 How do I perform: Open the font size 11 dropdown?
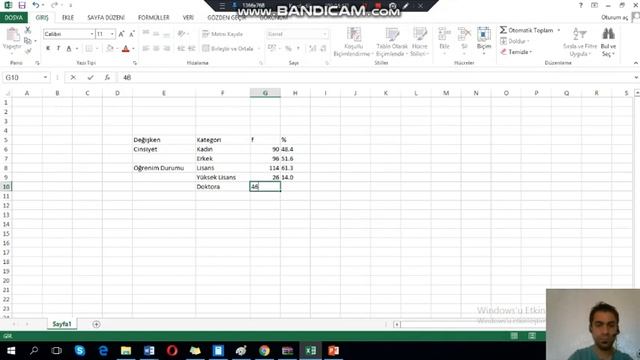click(112, 34)
